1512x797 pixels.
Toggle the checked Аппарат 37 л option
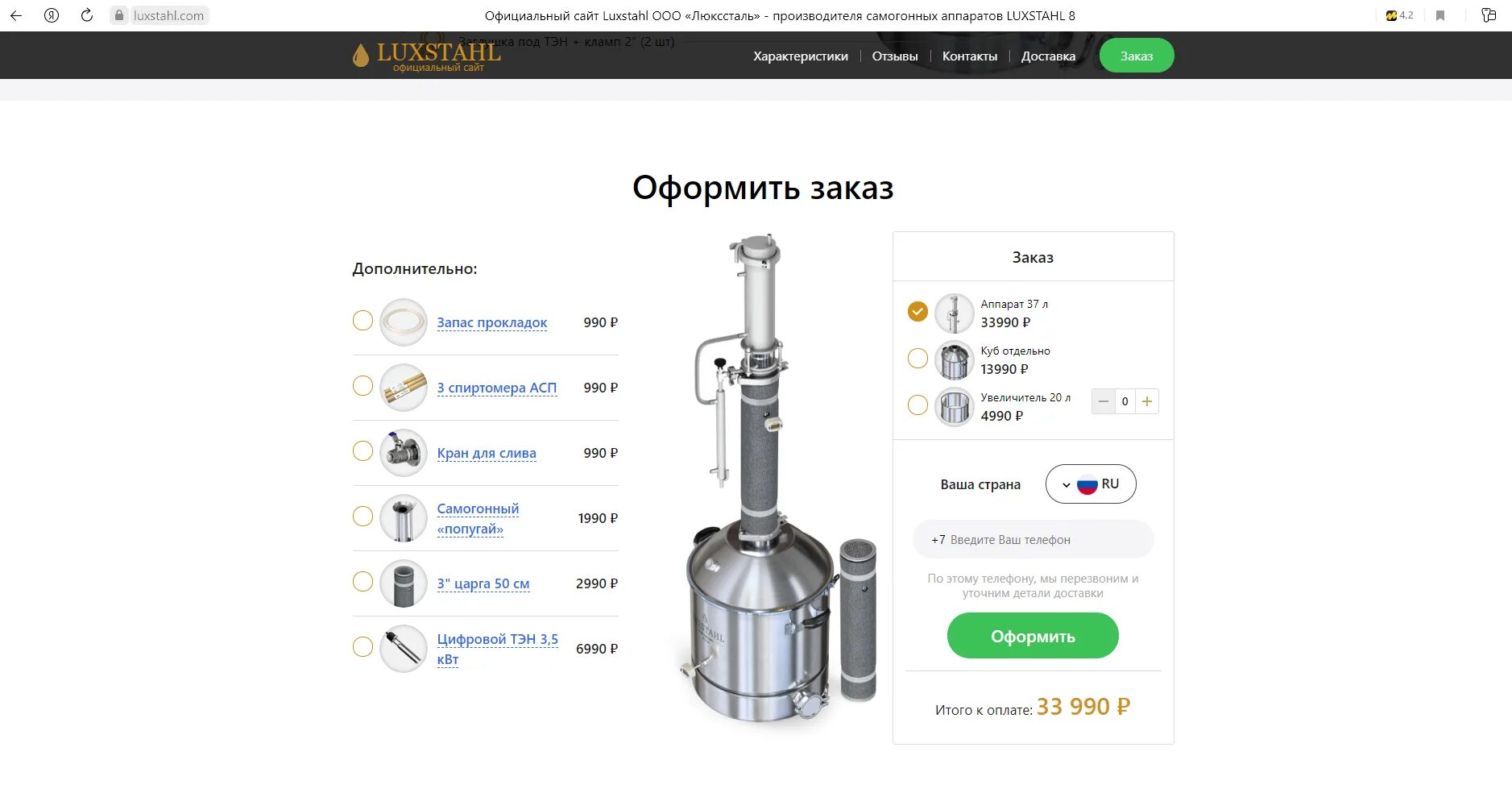918,311
